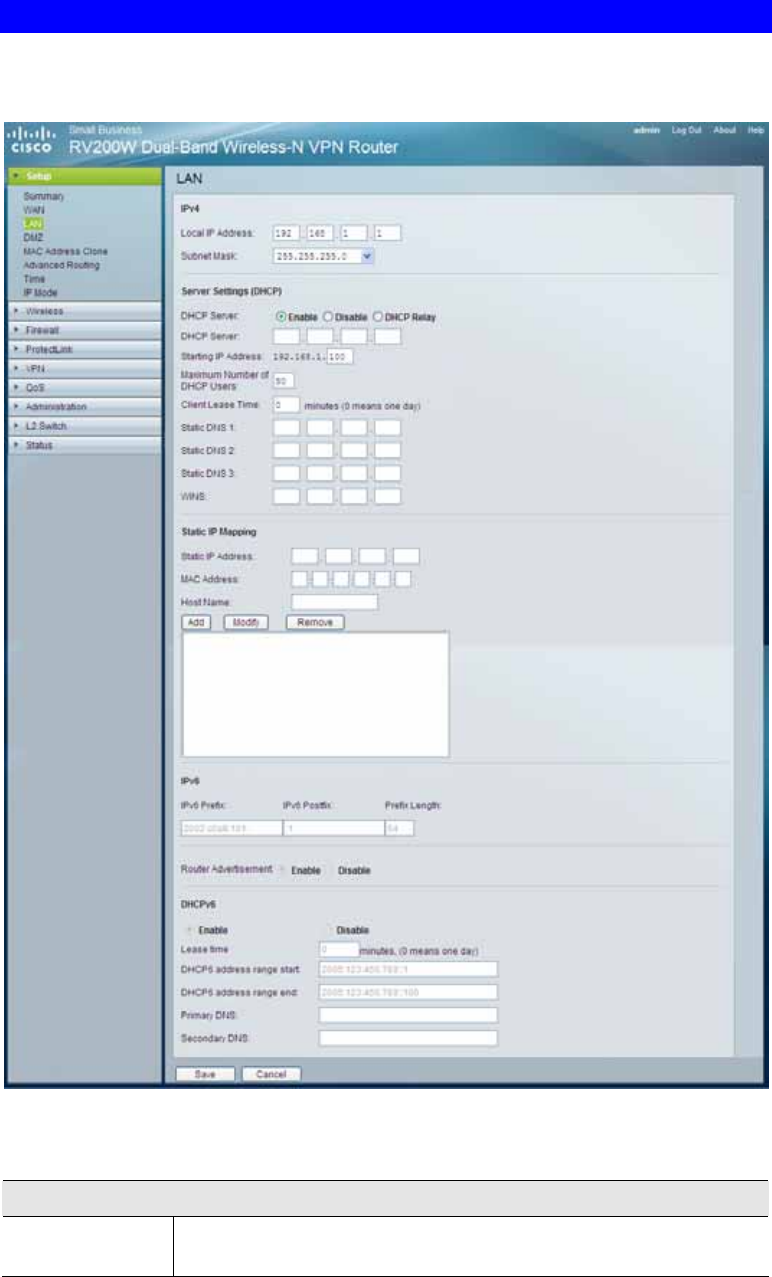
Task: Focus first octet of Local IP Address
Action: coord(286,232)
